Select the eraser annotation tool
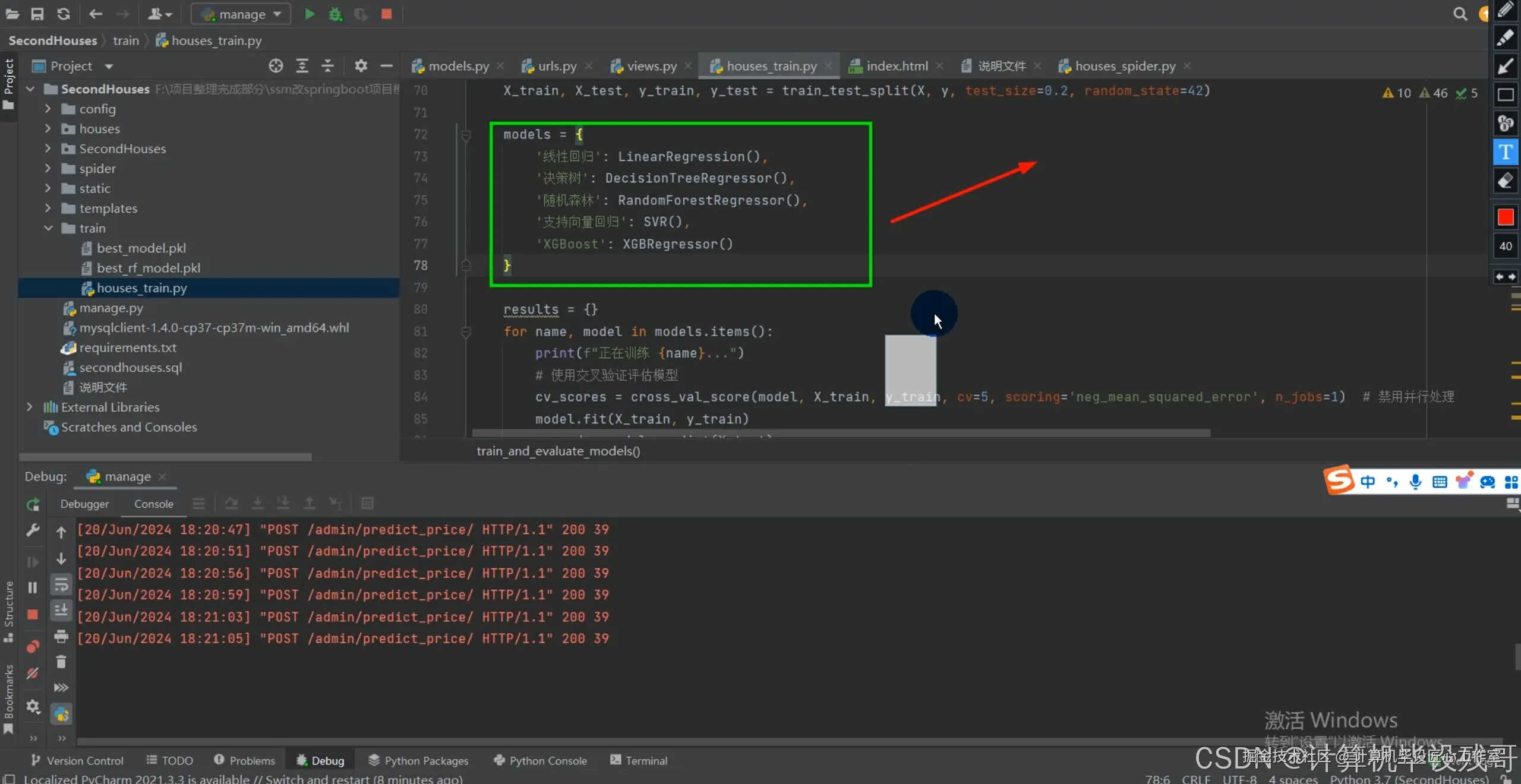1521x784 pixels. pyautogui.click(x=1505, y=181)
